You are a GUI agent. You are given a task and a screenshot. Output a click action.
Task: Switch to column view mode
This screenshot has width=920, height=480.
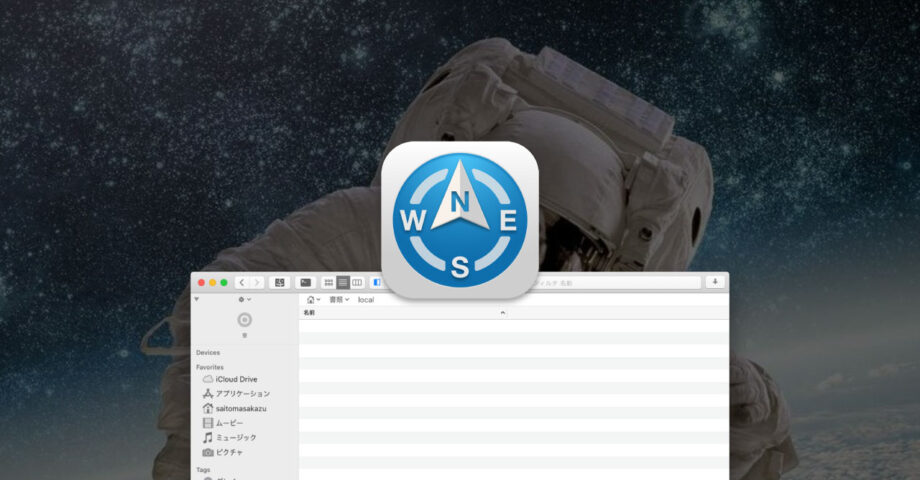click(357, 283)
